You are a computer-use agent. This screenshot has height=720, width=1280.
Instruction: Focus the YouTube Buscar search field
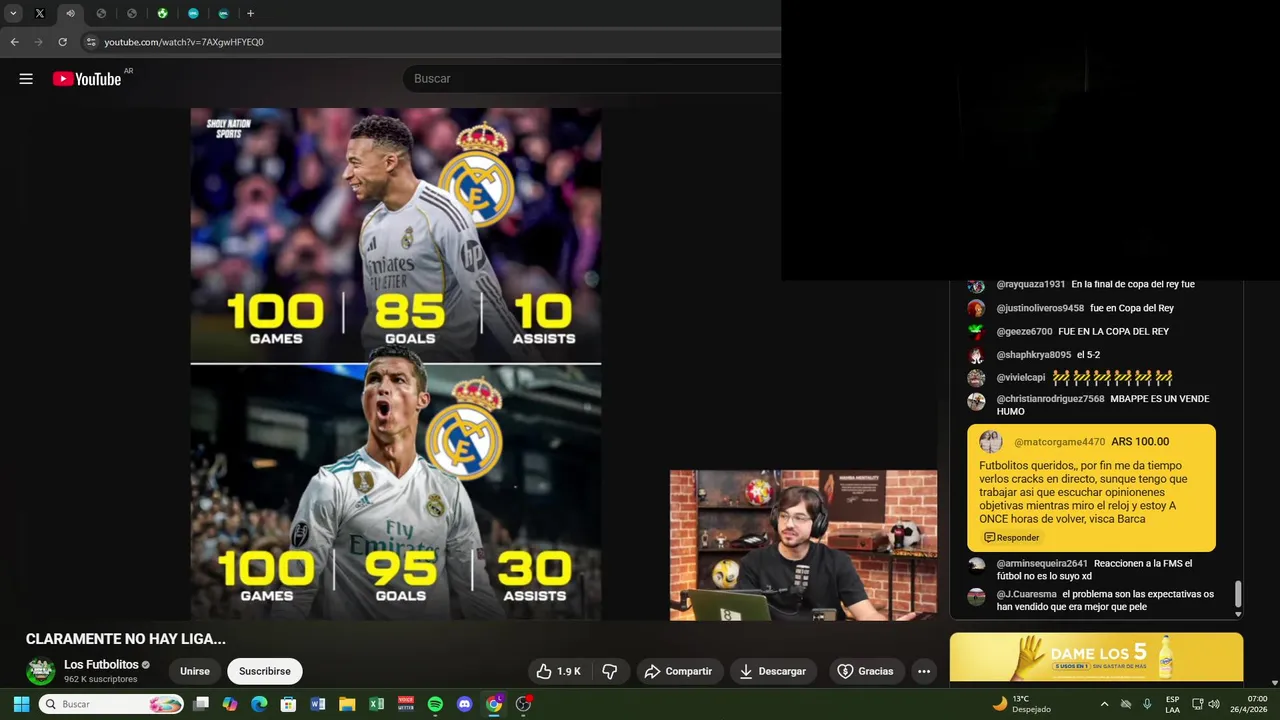click(590, 78)
